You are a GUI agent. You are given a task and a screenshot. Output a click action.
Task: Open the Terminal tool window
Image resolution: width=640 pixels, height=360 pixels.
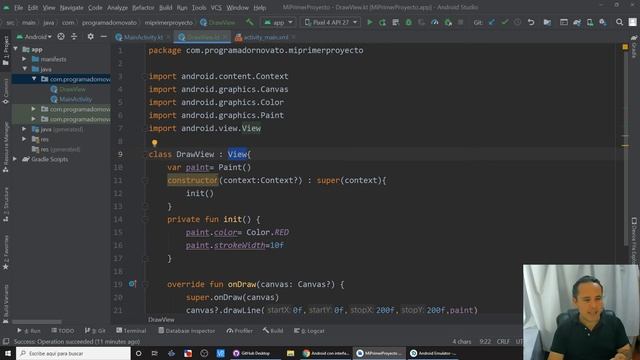coord(131,331)
